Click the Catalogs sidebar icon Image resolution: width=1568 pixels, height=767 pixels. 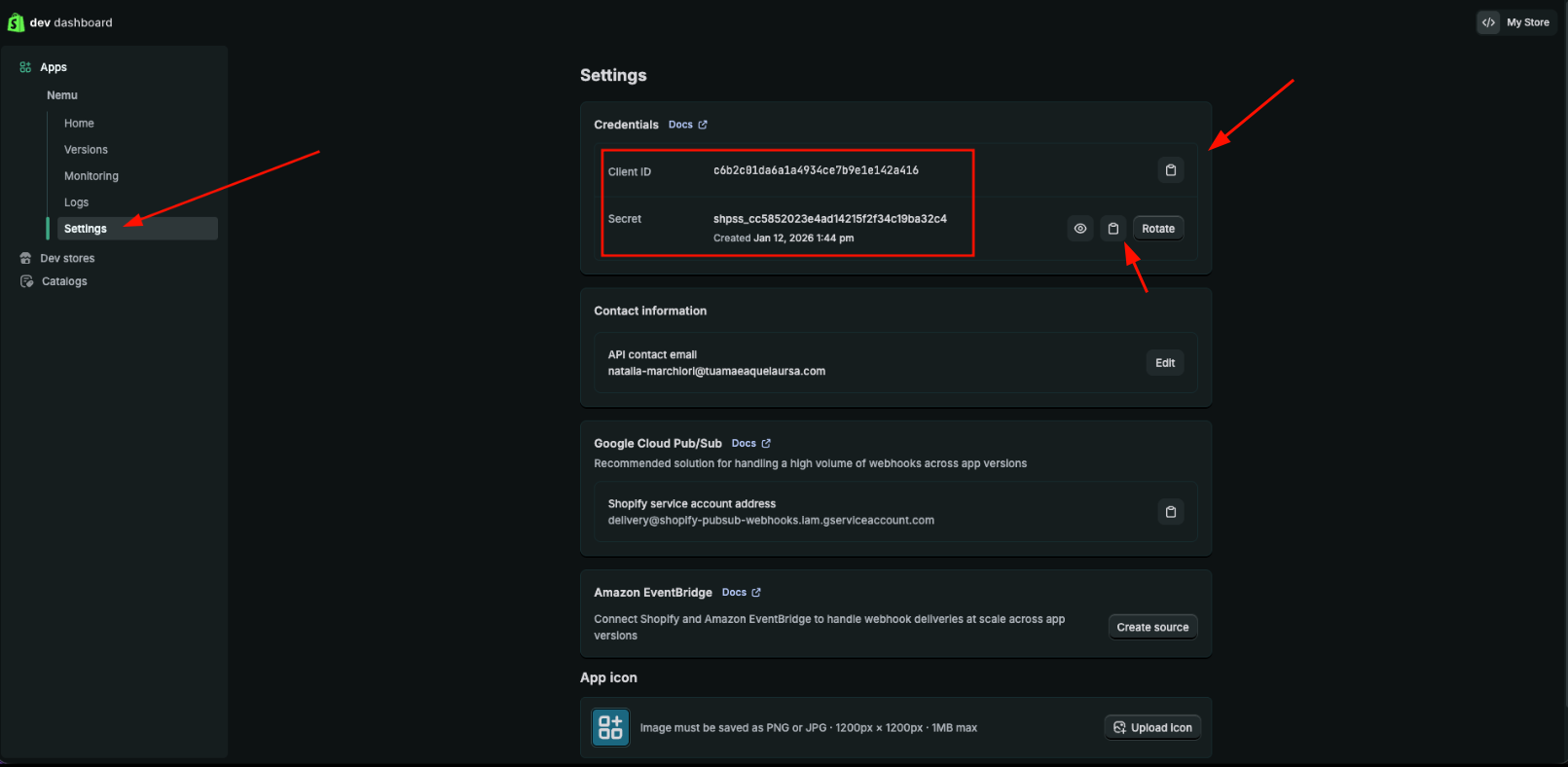tap(26, 281)
